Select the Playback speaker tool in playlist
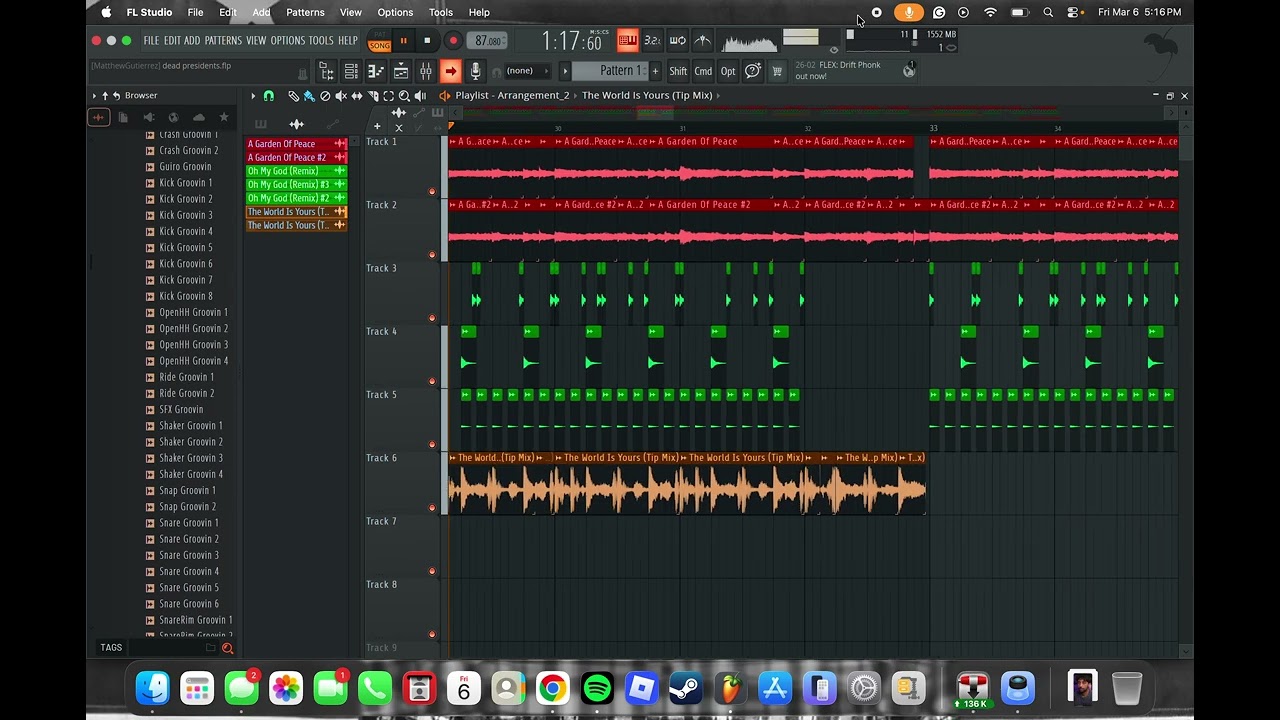Image resolution: width=1280 pixels, height=720 pixels. point(420,96)
